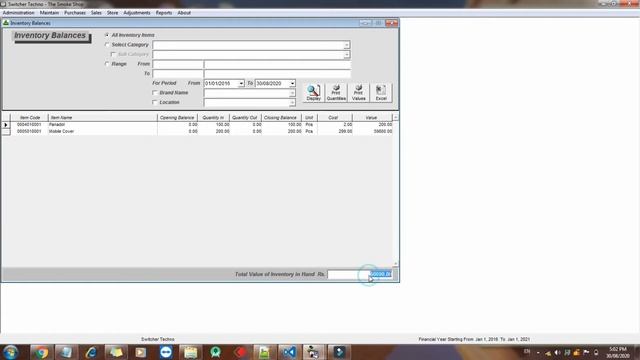Select the All Inventory Items radio button
This screenshot has height=360, width=640.
[x=107, y=35]
